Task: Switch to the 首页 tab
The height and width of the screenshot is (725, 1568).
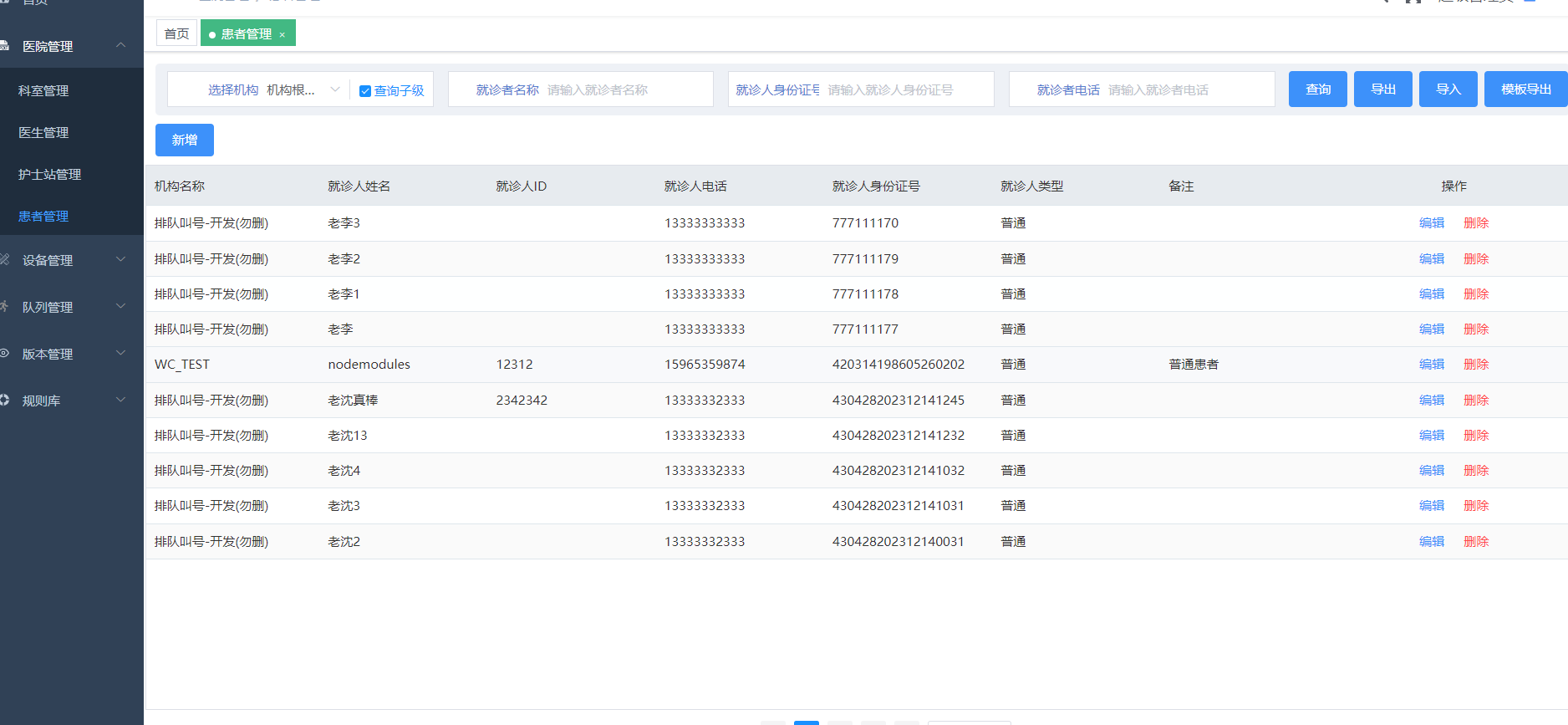Action: pos(176,33)
